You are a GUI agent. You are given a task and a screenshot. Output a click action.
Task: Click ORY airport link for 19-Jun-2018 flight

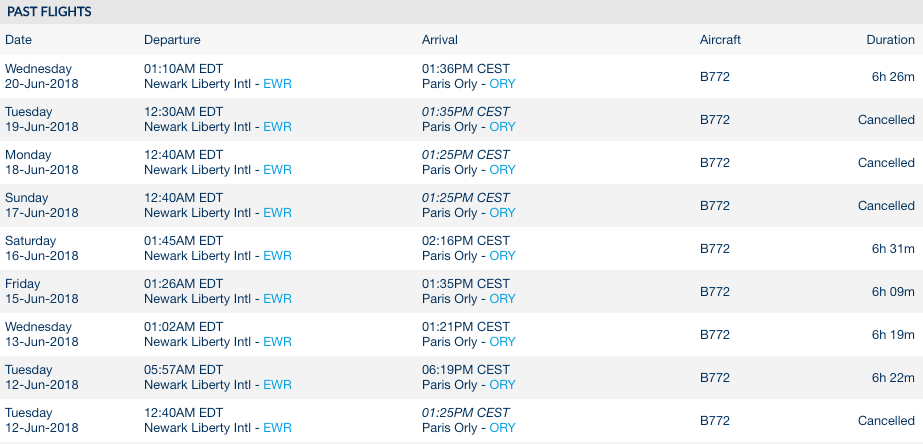click(x=502, y=127)
